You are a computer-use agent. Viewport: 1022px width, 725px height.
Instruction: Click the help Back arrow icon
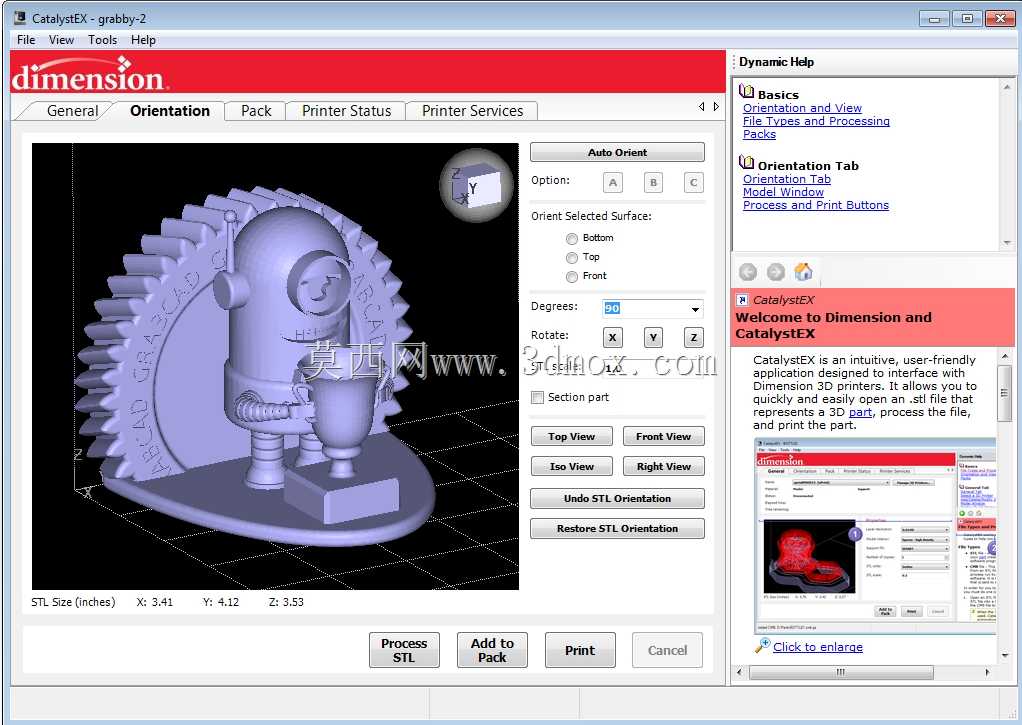click(748, 272)
